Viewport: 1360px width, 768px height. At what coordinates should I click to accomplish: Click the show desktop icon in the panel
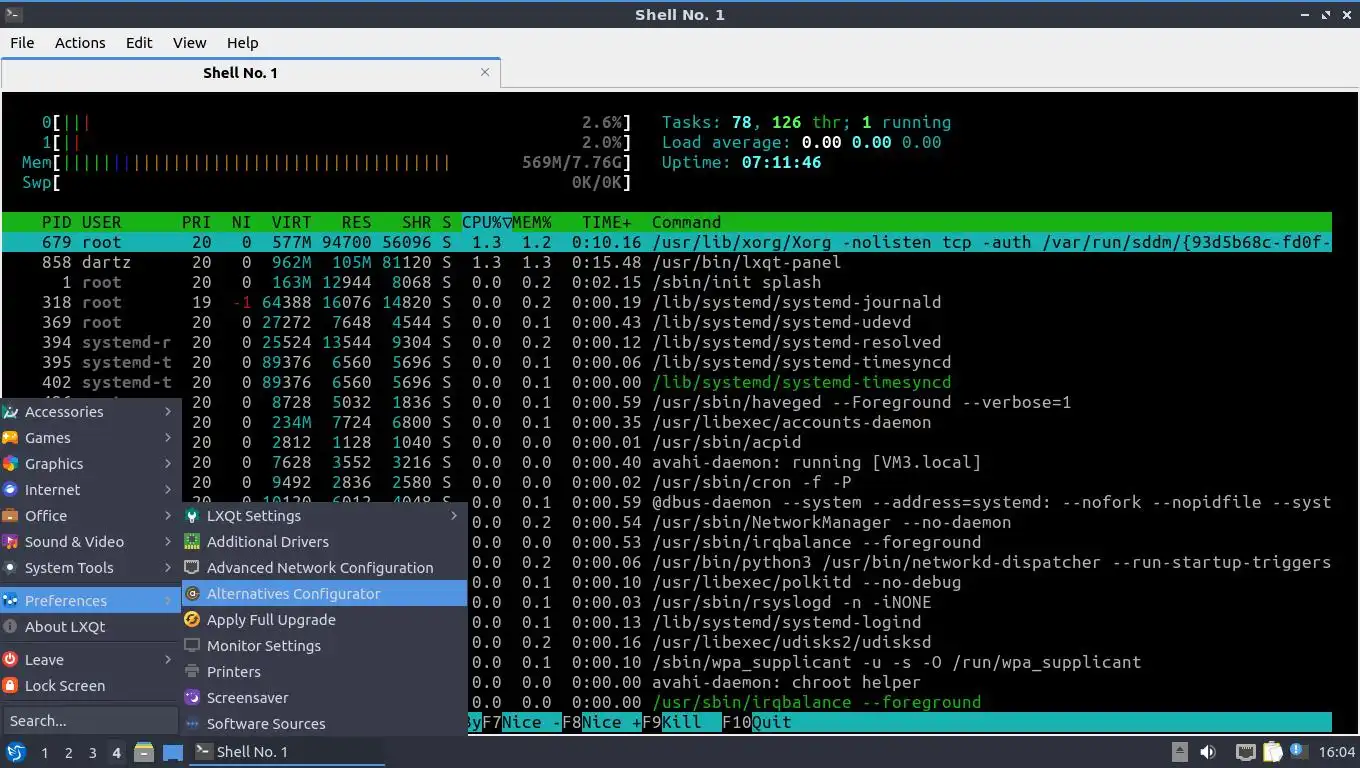172,752
